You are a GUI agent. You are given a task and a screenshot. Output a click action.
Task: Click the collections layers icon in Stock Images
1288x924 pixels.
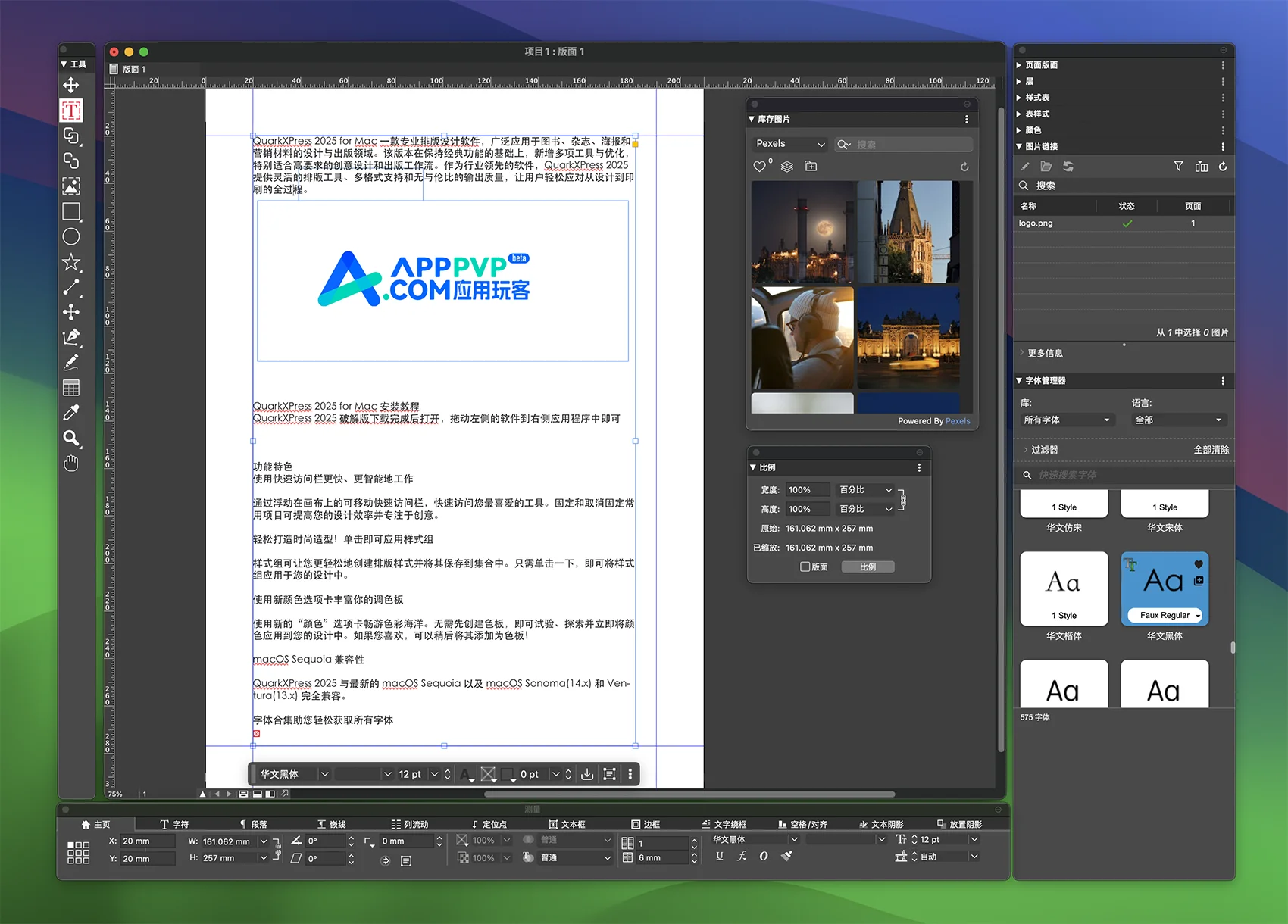tap(787, 167)
